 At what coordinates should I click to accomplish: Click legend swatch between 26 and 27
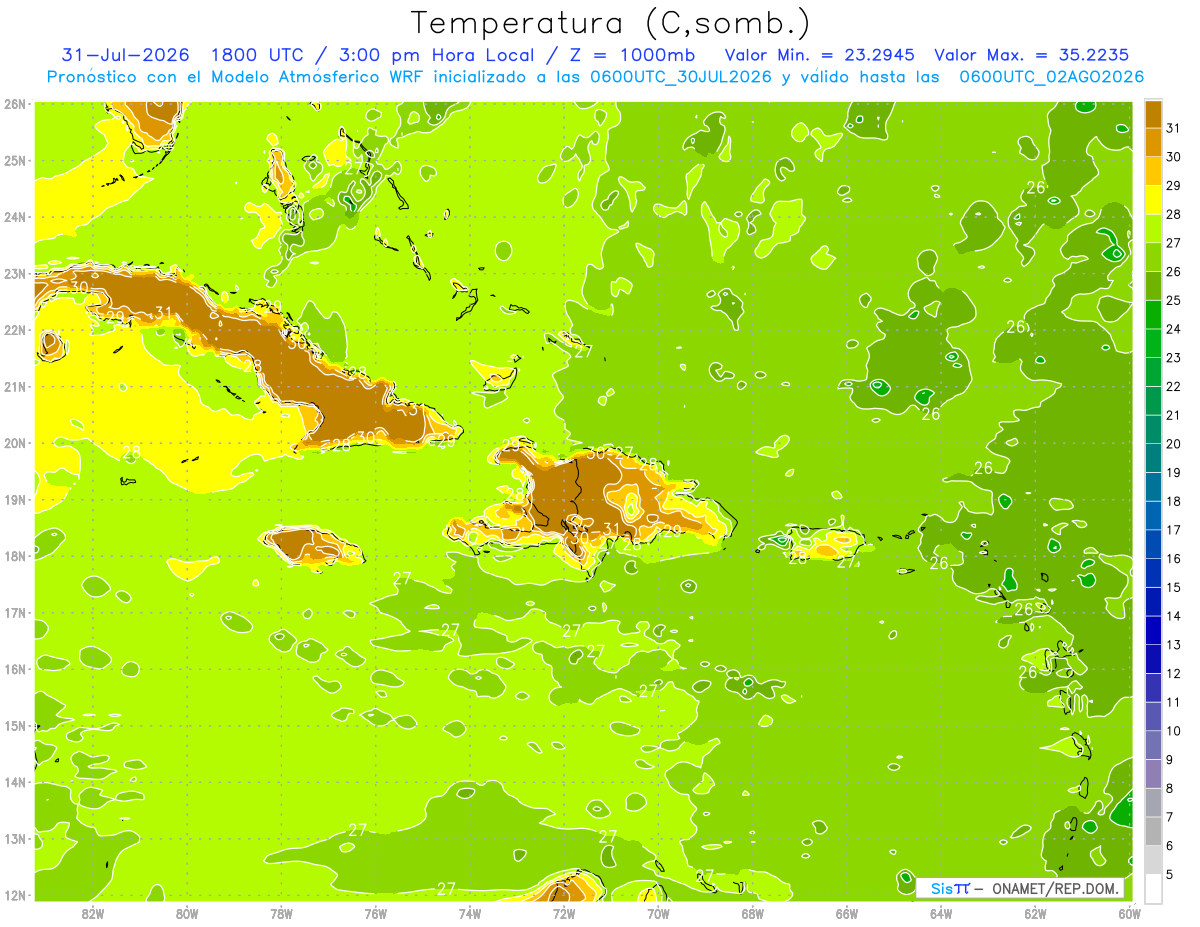click(x=1153, y=256)
